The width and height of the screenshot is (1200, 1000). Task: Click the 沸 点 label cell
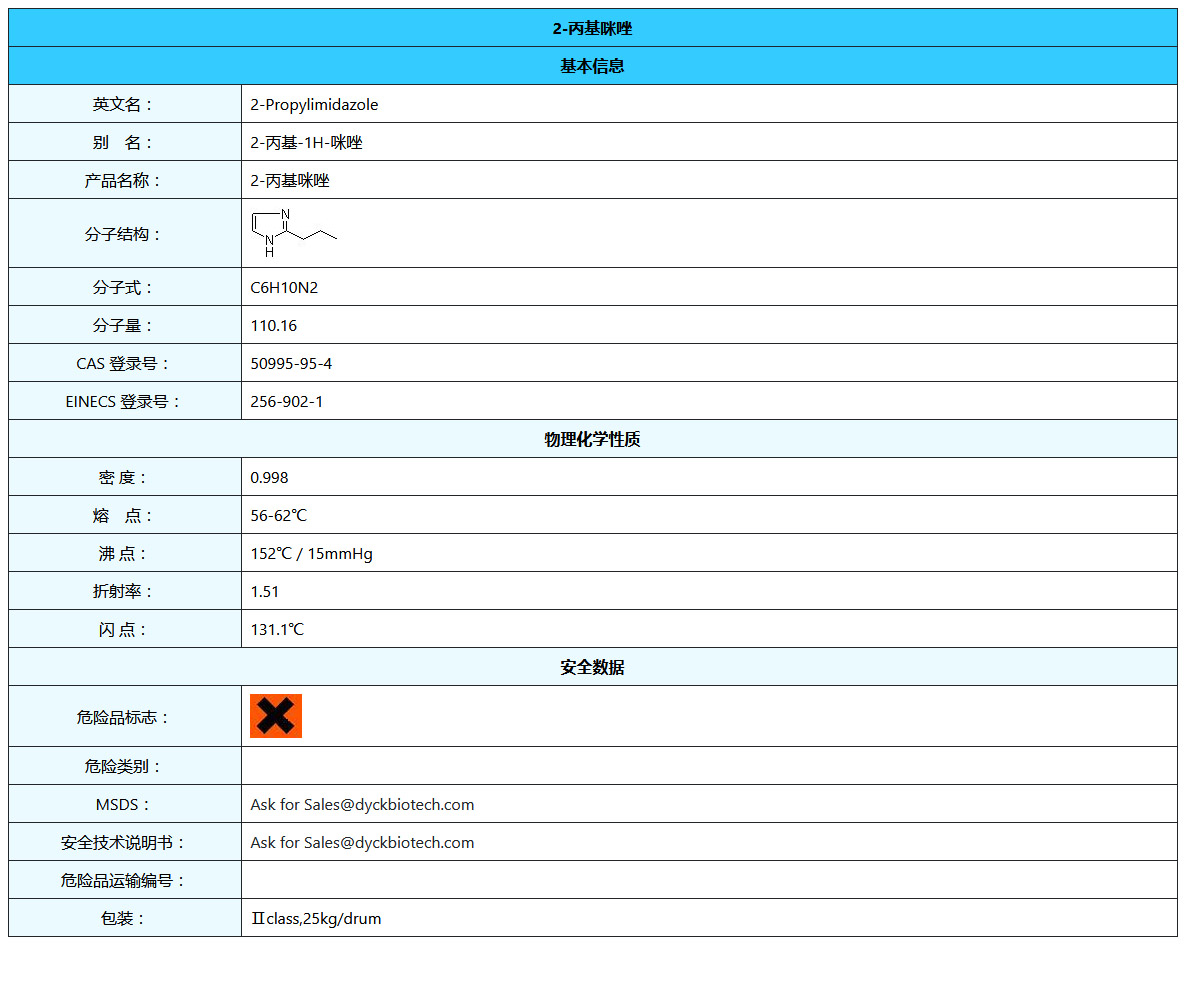point(125,553)
